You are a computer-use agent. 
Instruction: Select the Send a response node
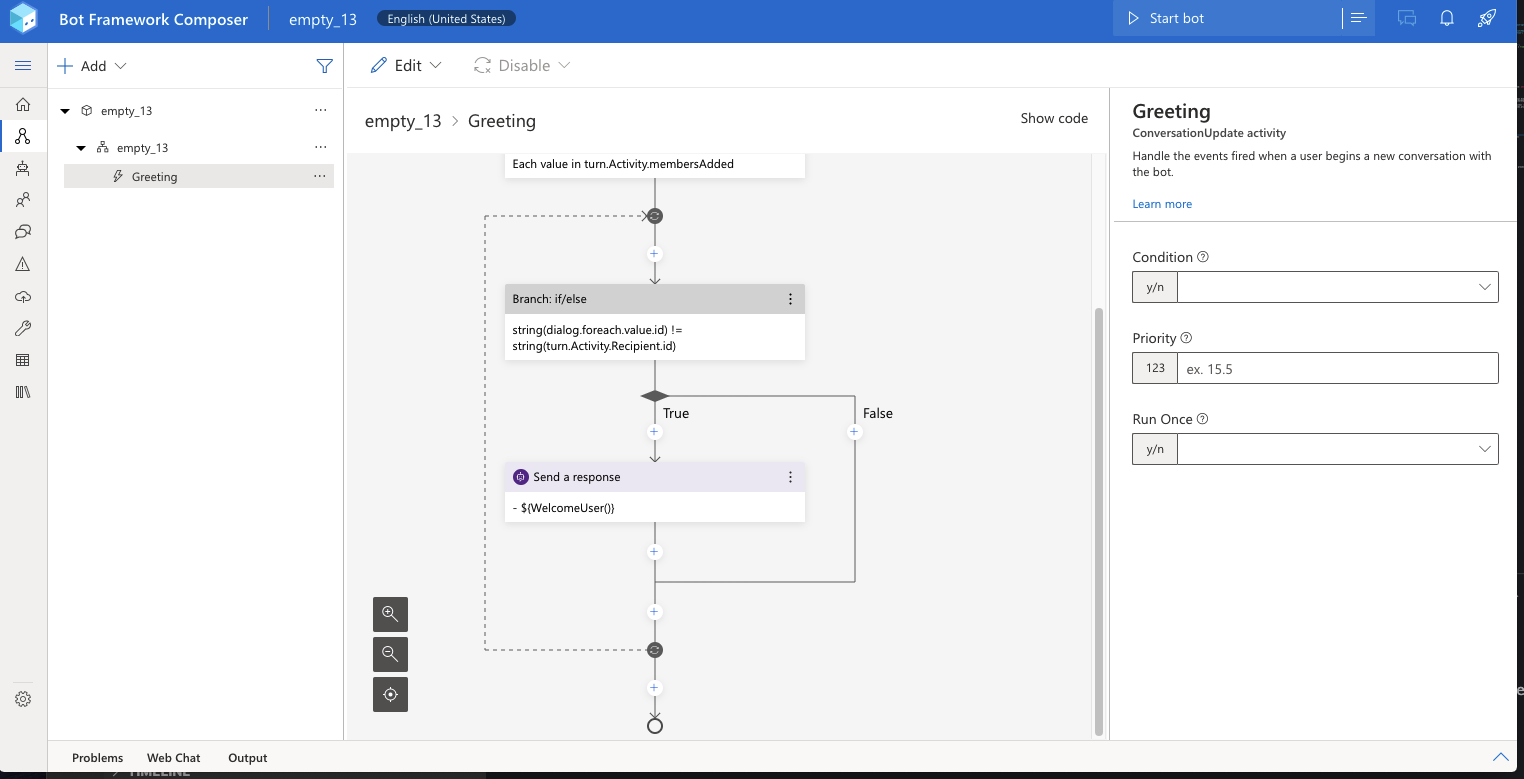(x=654, y=491)
